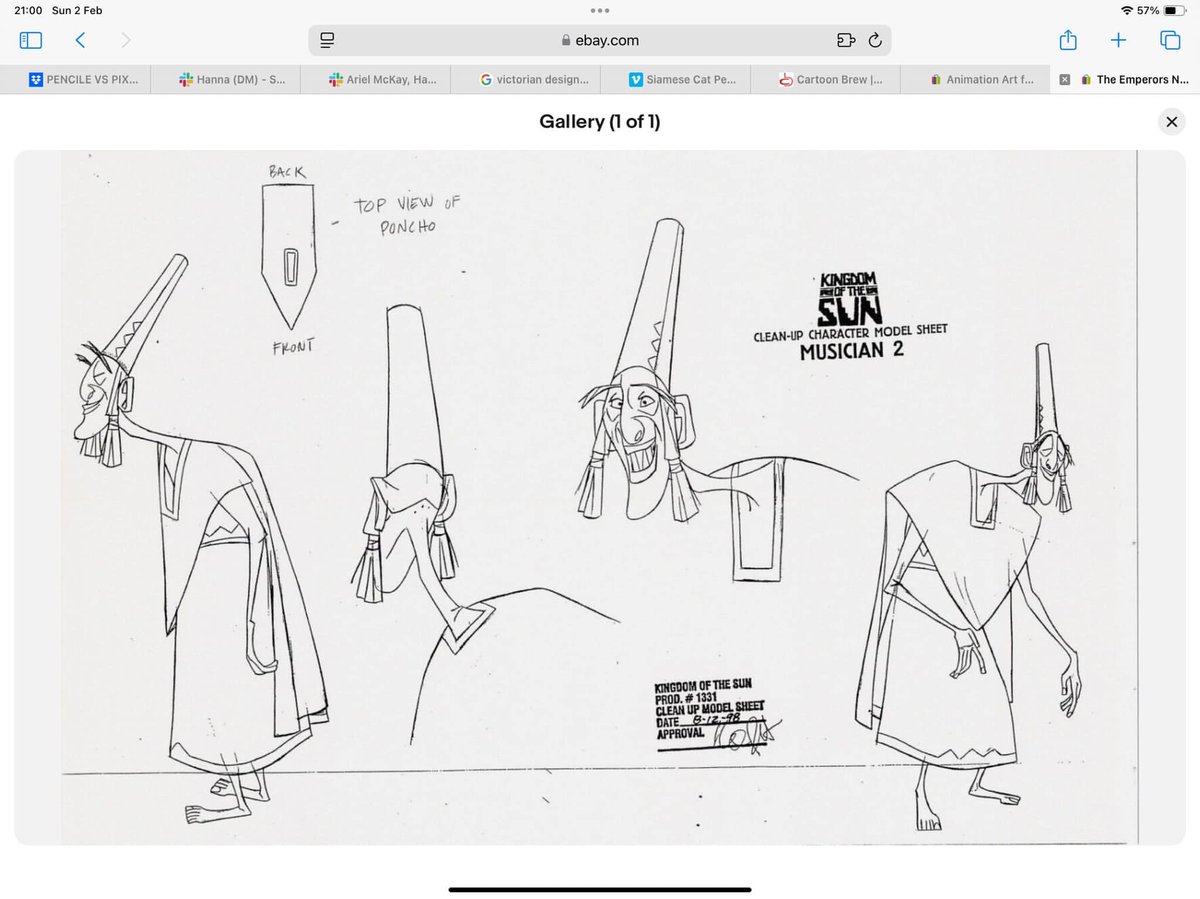Reload the ebay.com page
Image resolution: width=1200 pixels, height=899 pixels.
click(875, 41)
